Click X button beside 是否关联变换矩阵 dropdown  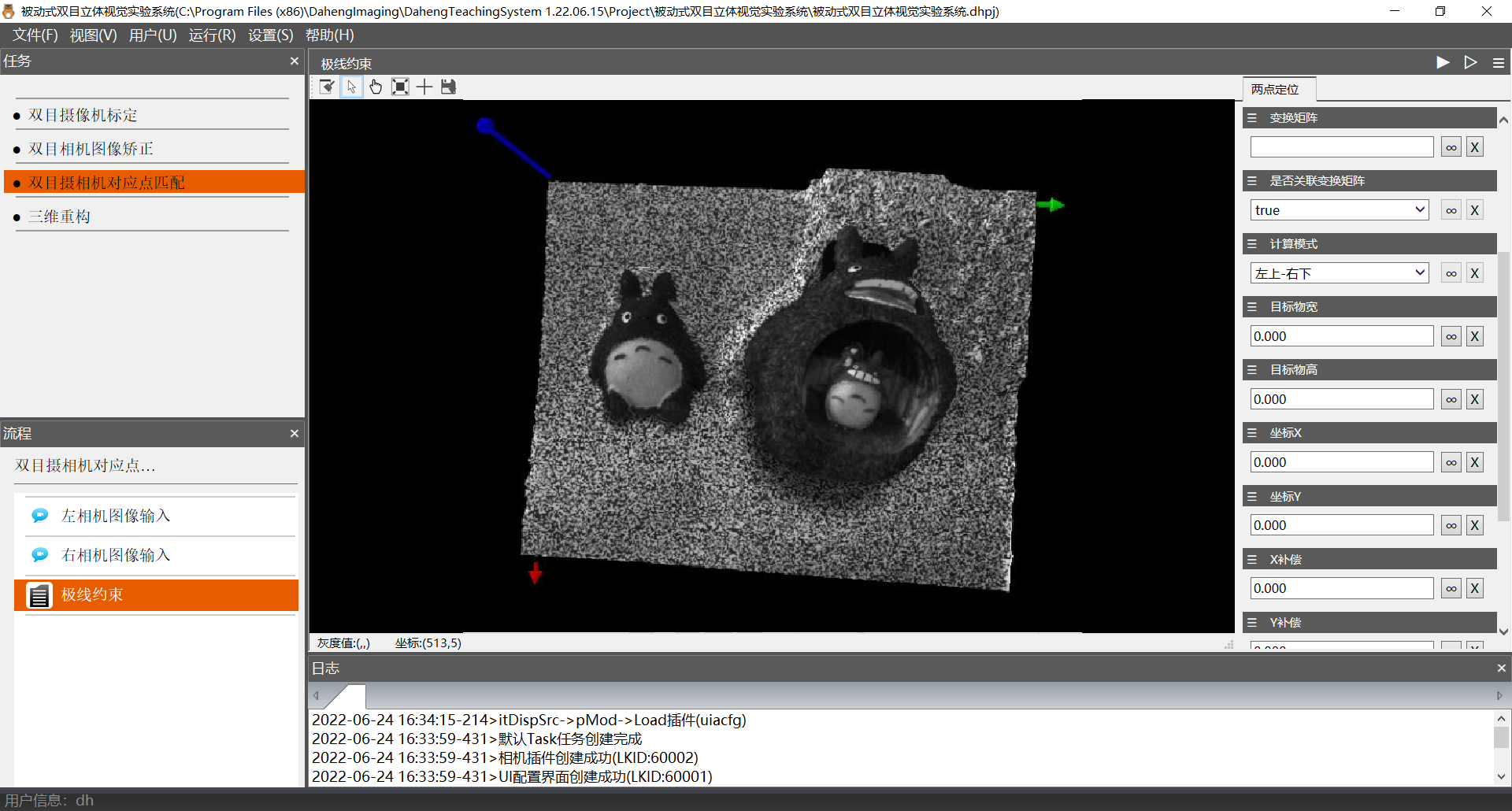pyautogui.click(x=1475, y=210)
